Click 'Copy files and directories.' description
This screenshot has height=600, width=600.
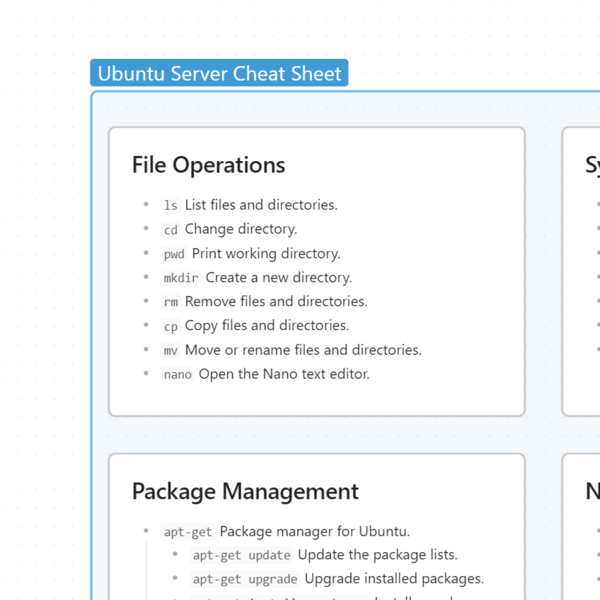click(x=267, y=326)
